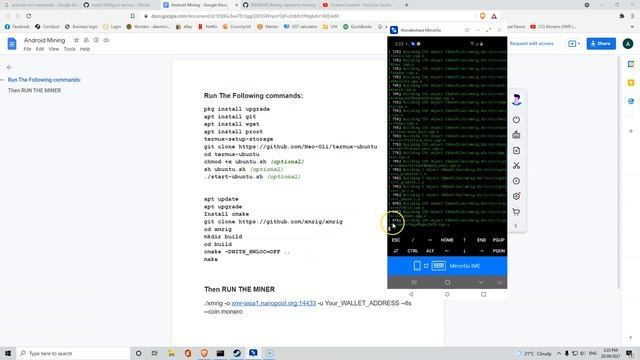Tap the Android recents square button
Screen dimensions: 640x360
(x=483, y=294)
